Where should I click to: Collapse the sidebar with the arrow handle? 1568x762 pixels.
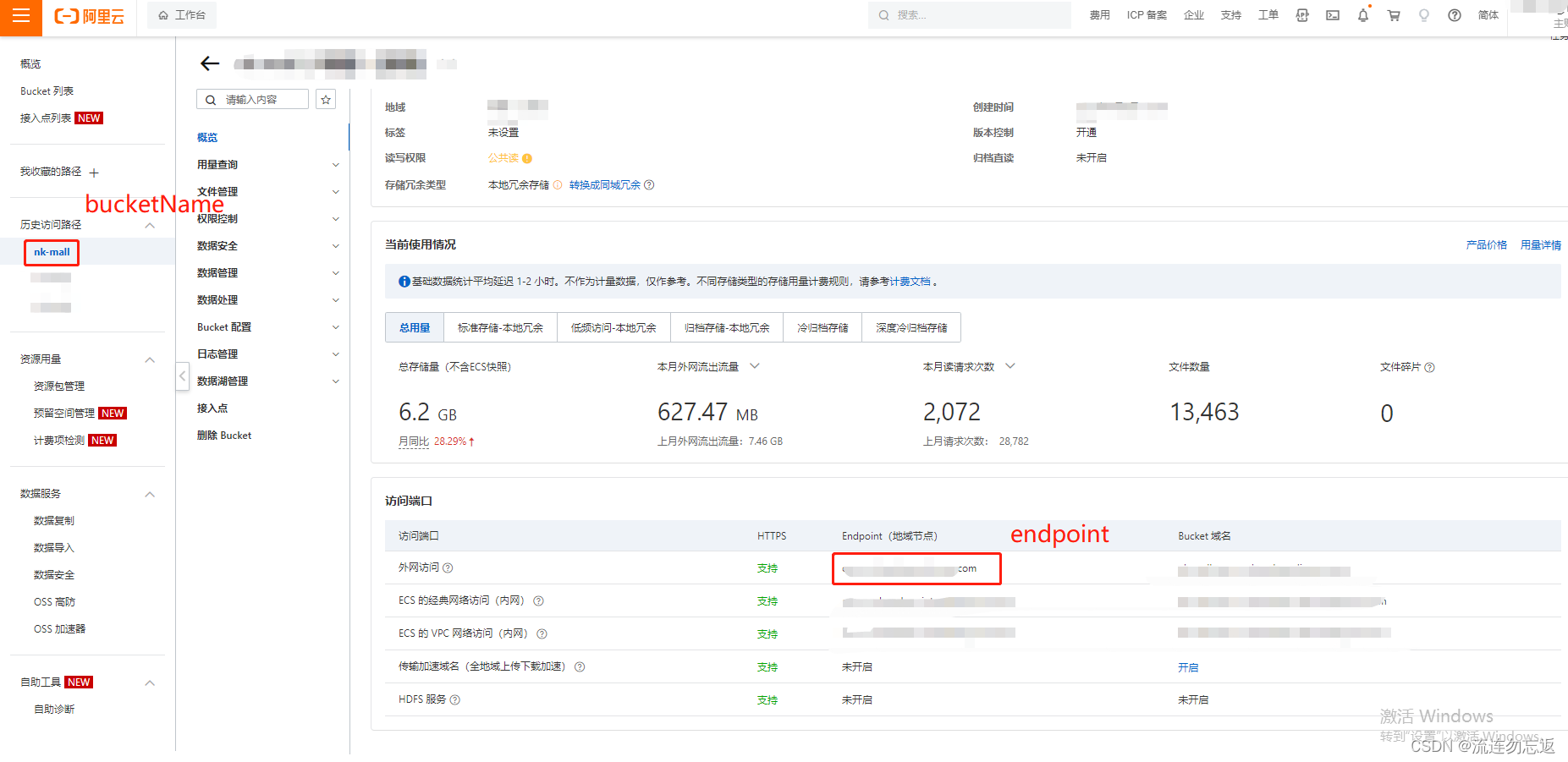[x=182, y=376]
